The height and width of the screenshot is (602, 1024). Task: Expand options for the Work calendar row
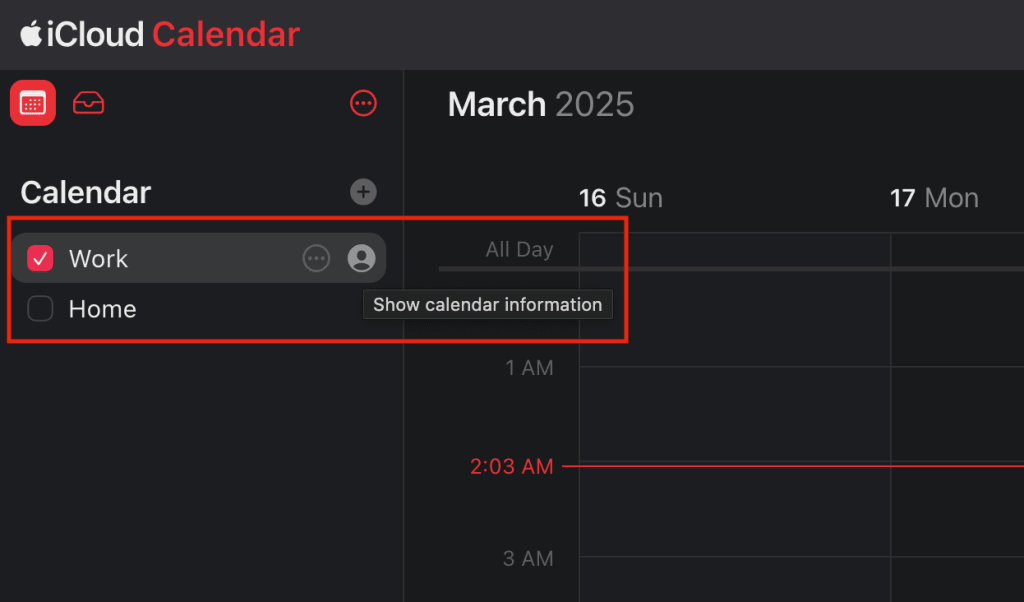pyautogui.click(x=316, y=258)
